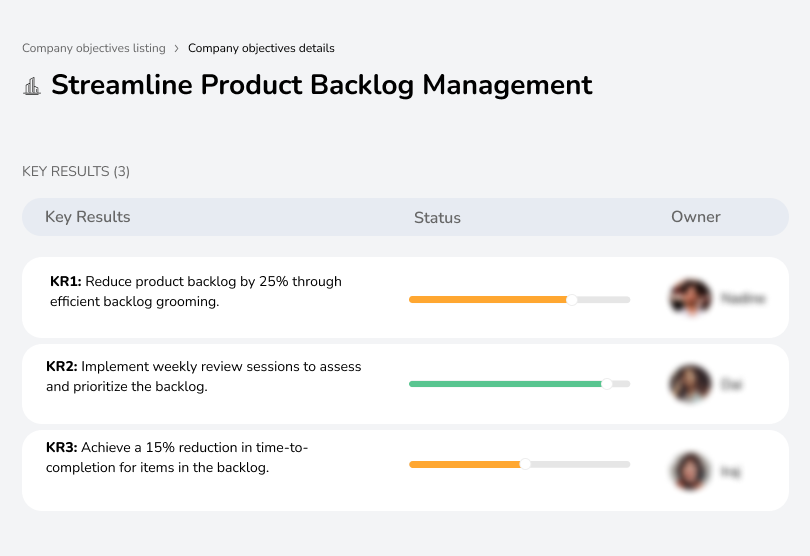Click the owner name in the KR1 row
This screenshot has width=810, height=556.
click(743, 298)
